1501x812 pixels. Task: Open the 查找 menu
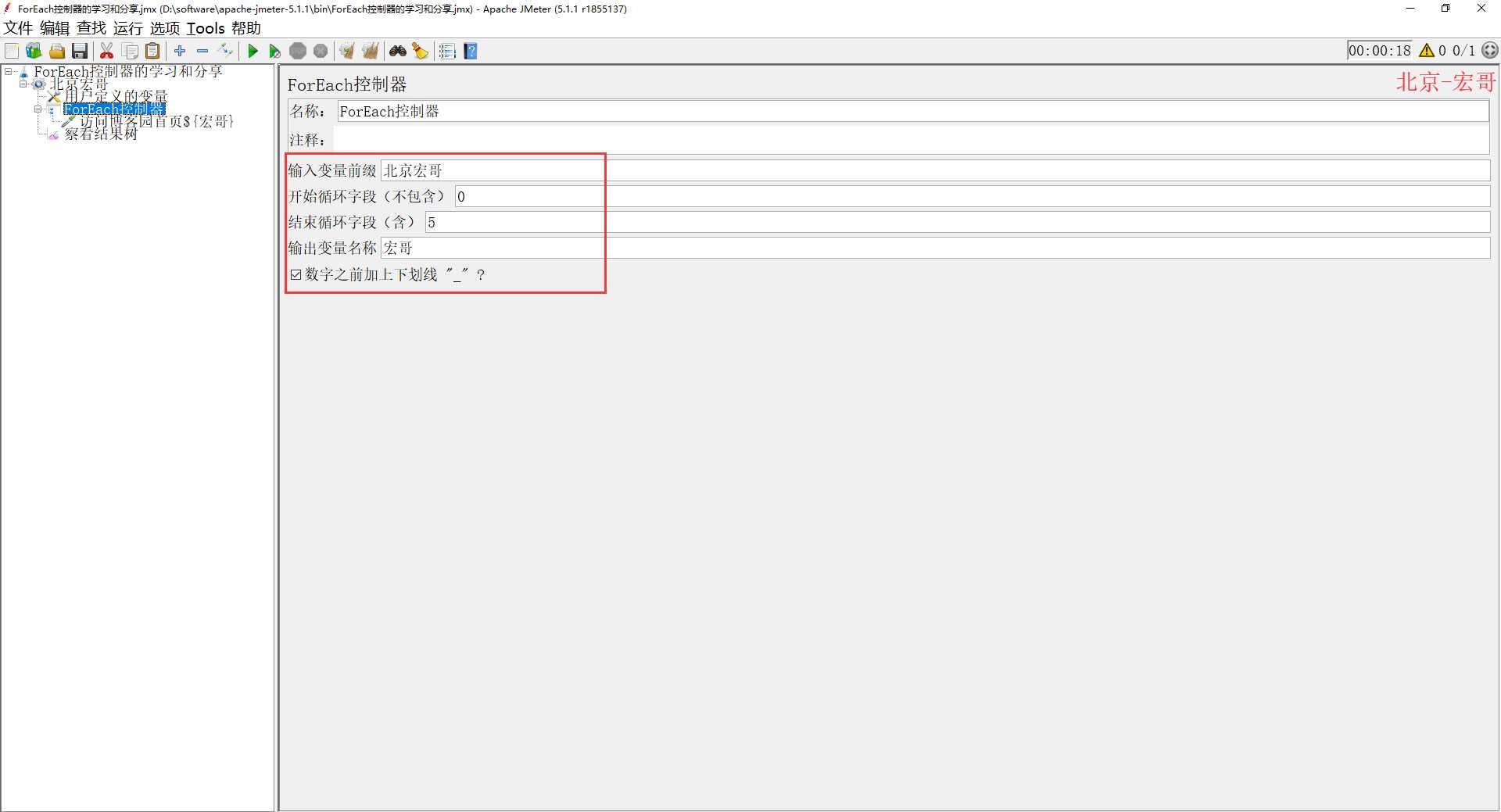click(91, 28)
